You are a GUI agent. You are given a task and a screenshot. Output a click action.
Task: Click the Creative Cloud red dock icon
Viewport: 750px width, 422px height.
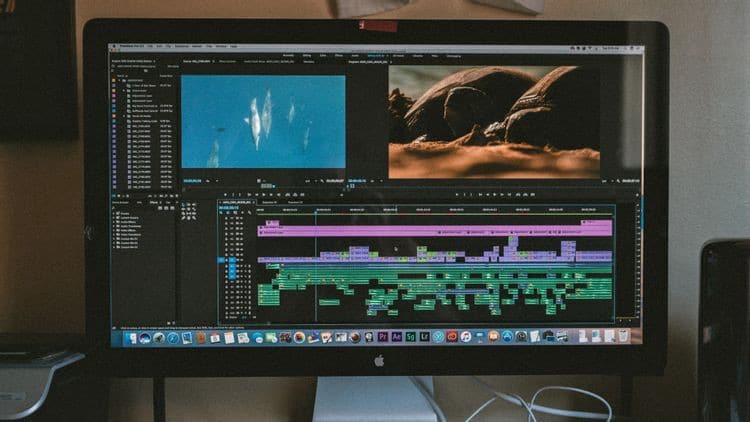(x=452, y=337)
